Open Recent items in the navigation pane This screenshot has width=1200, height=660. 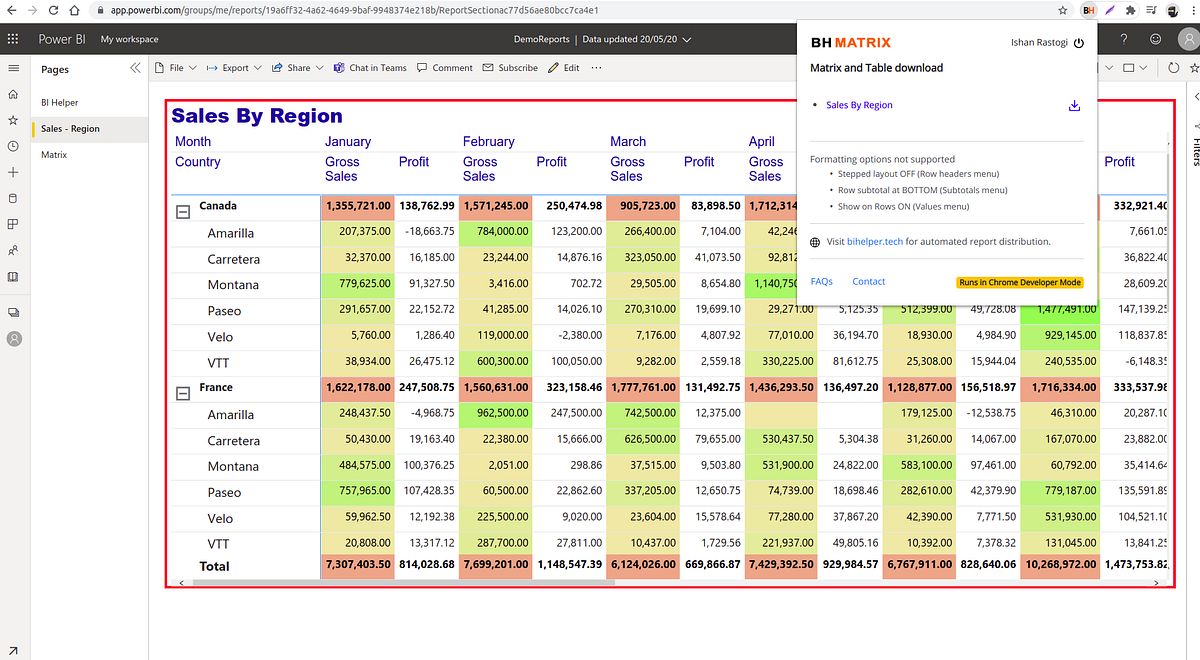point(14,147)
